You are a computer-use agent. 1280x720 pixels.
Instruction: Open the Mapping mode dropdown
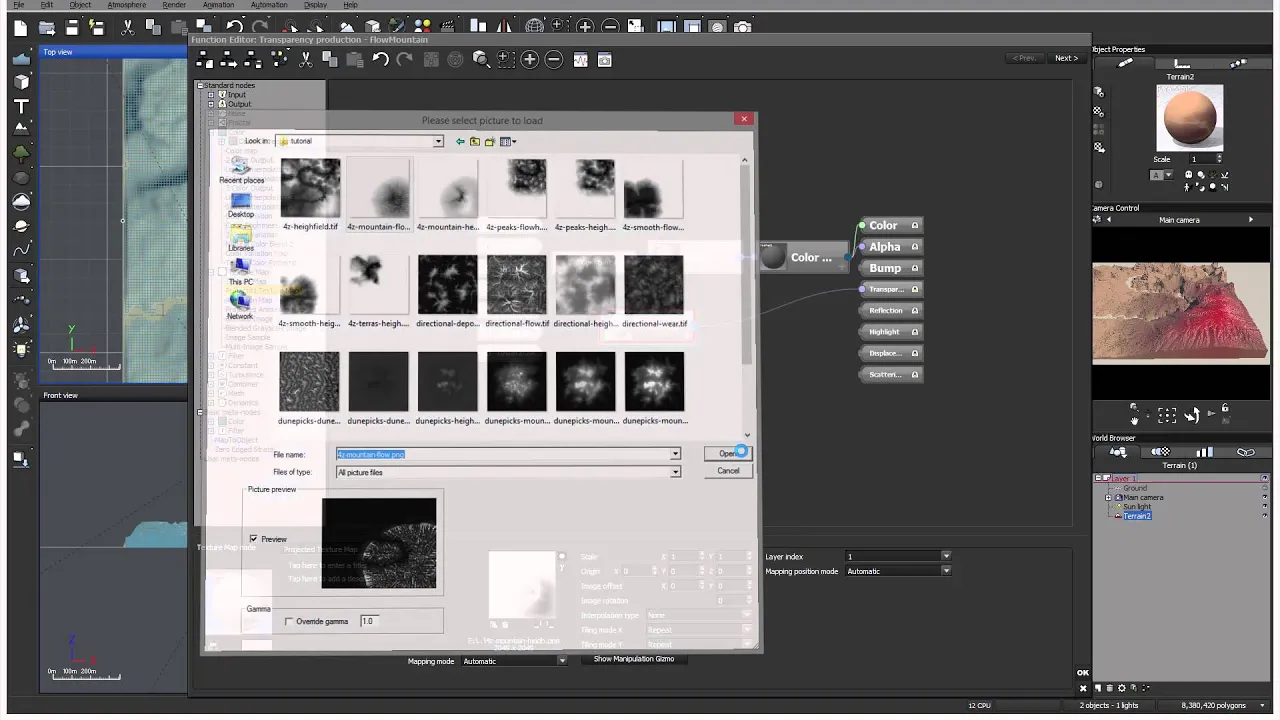pos(562,661)
